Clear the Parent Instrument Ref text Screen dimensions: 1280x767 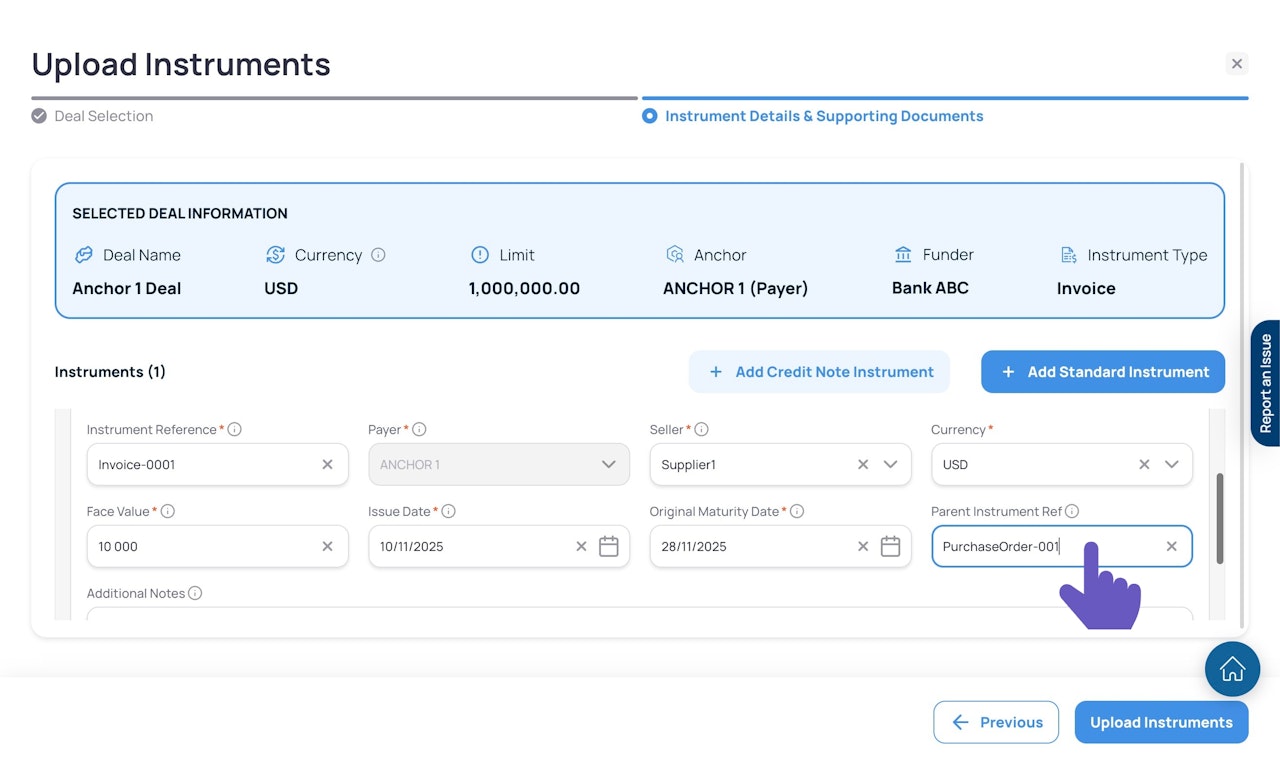[x=1172, y=547]
